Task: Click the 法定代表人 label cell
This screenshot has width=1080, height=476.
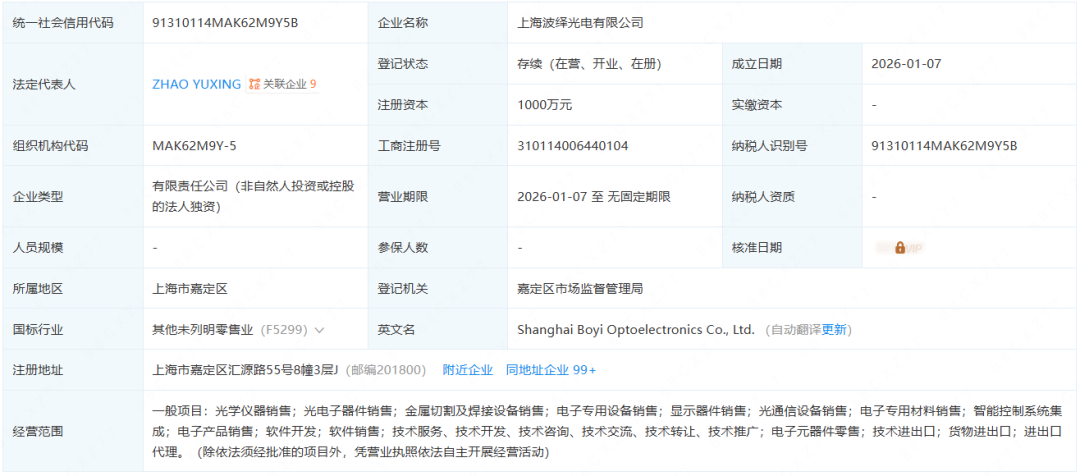Action: point(73,84)
